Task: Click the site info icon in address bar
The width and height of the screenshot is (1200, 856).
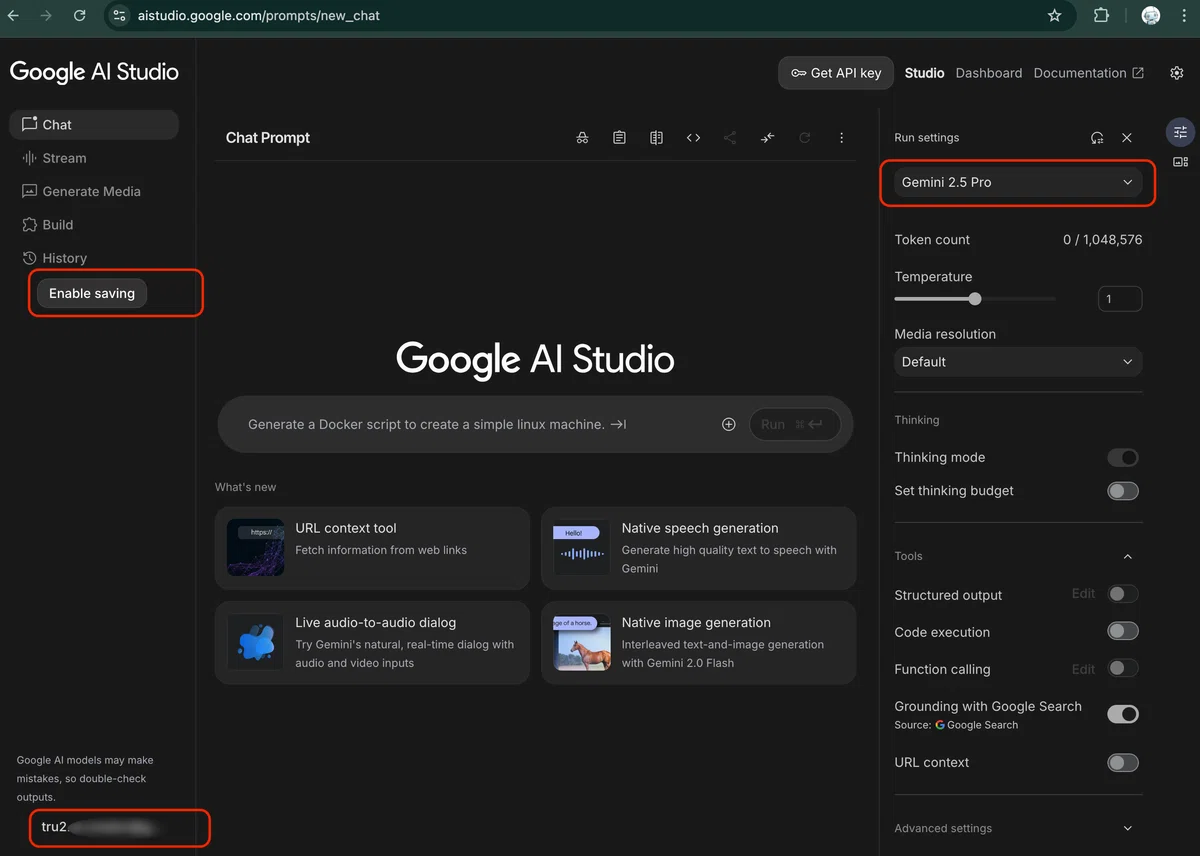Action: pos(120,16)
